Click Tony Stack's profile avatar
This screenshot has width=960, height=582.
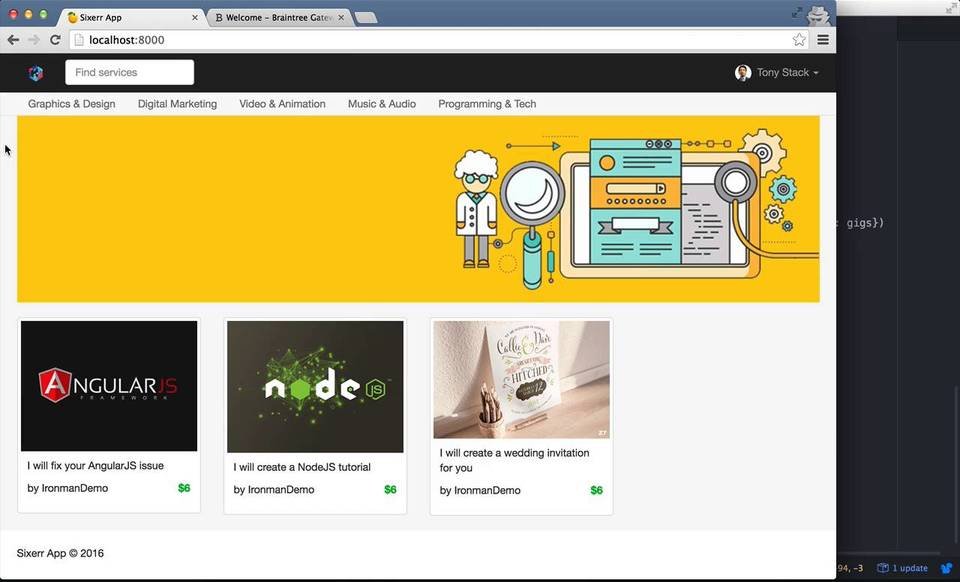[743, 73]
